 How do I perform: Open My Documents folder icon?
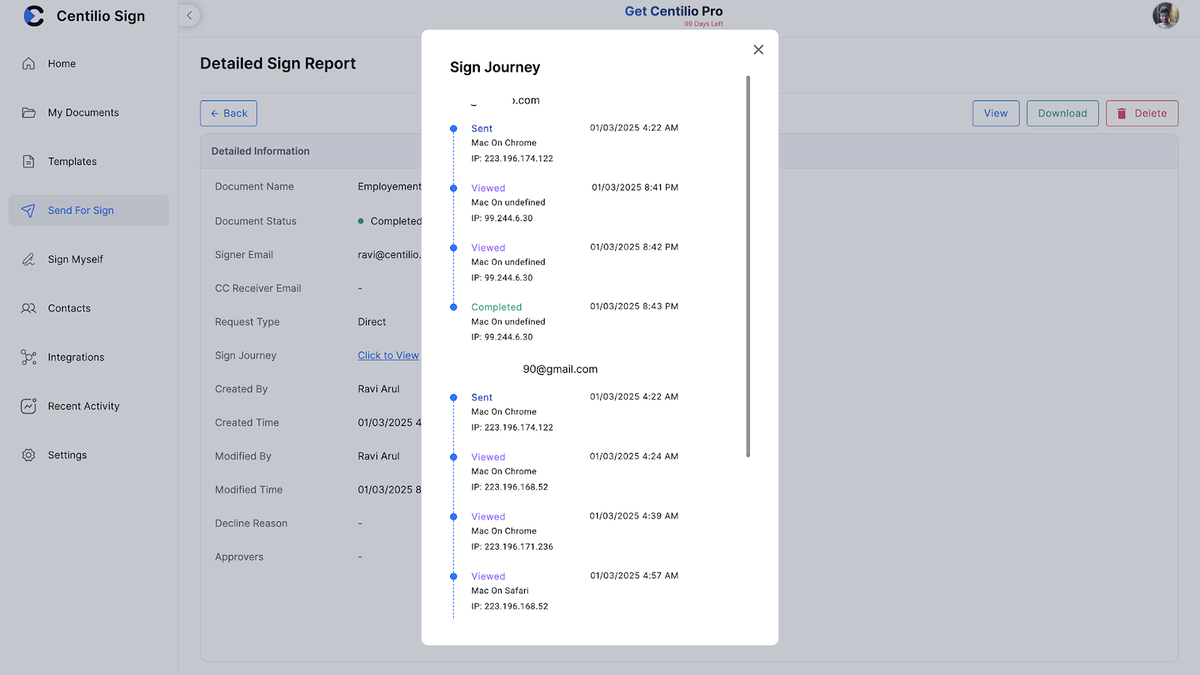pos(29,113)
